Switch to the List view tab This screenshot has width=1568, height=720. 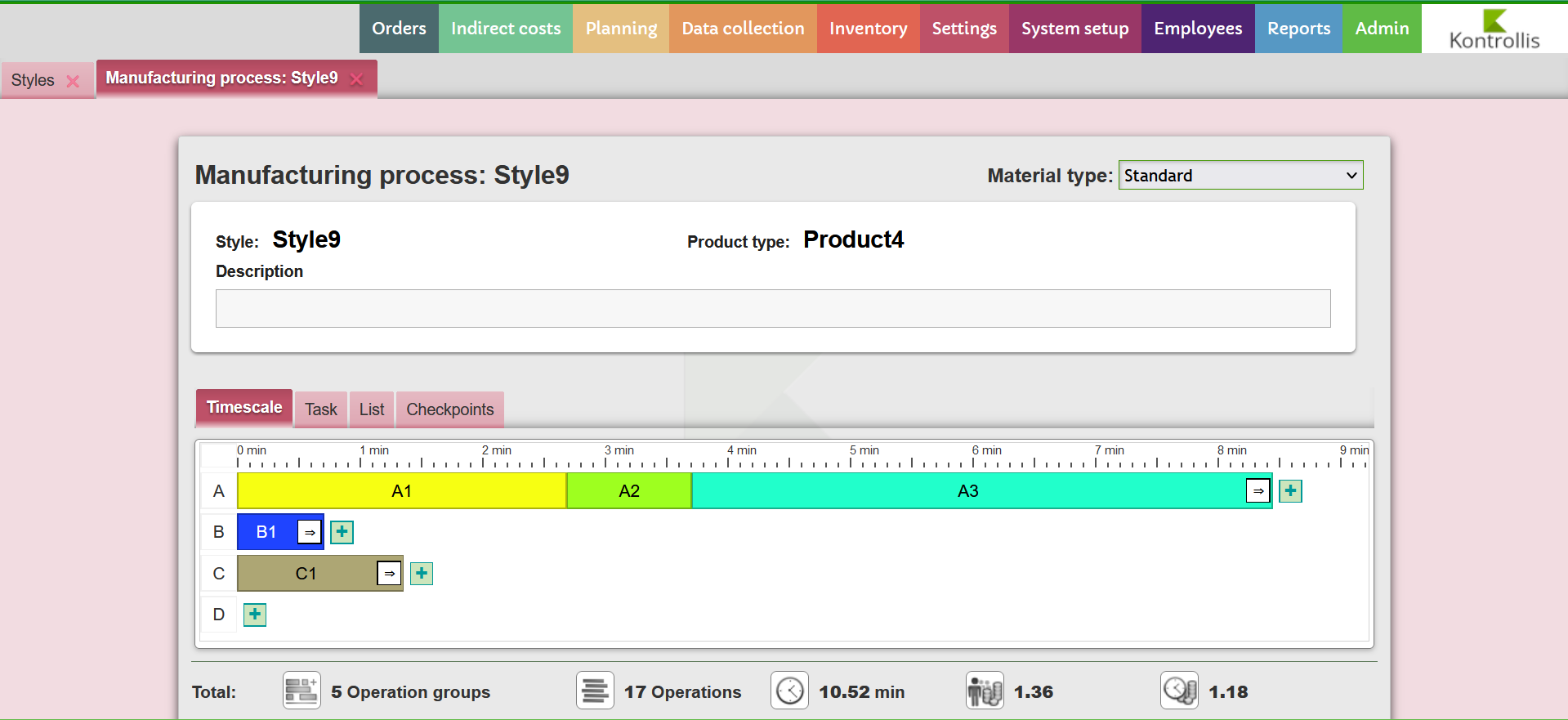(x=372, y=409)
